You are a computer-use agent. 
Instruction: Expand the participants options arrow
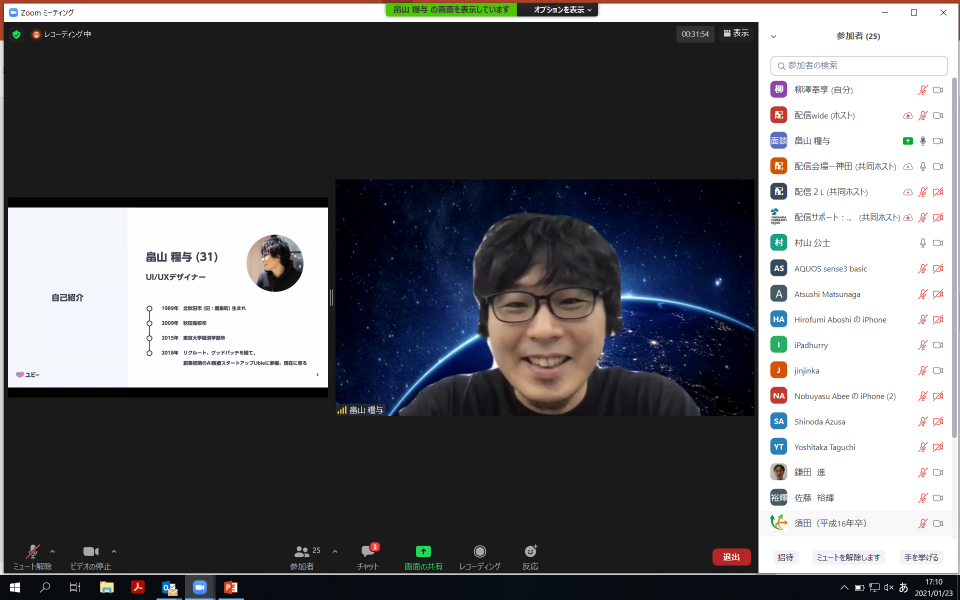[x=335, y=552]
